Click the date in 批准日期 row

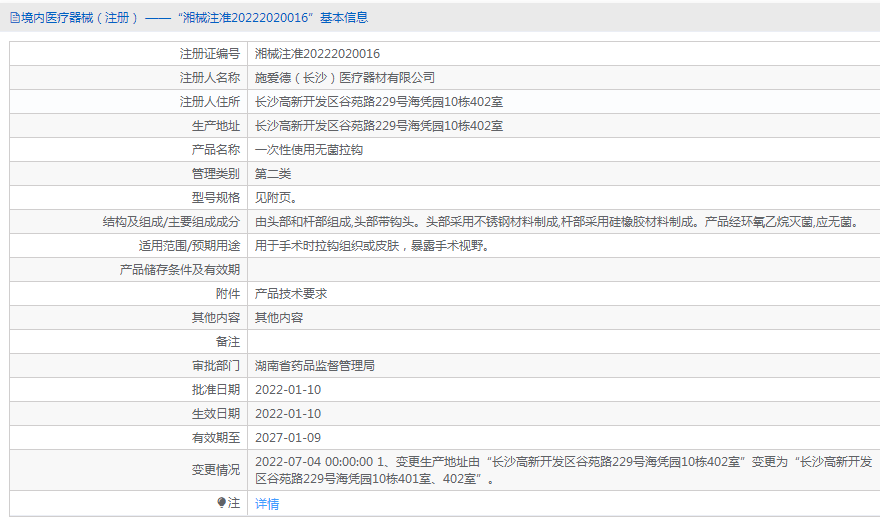(x=288, y=390)
